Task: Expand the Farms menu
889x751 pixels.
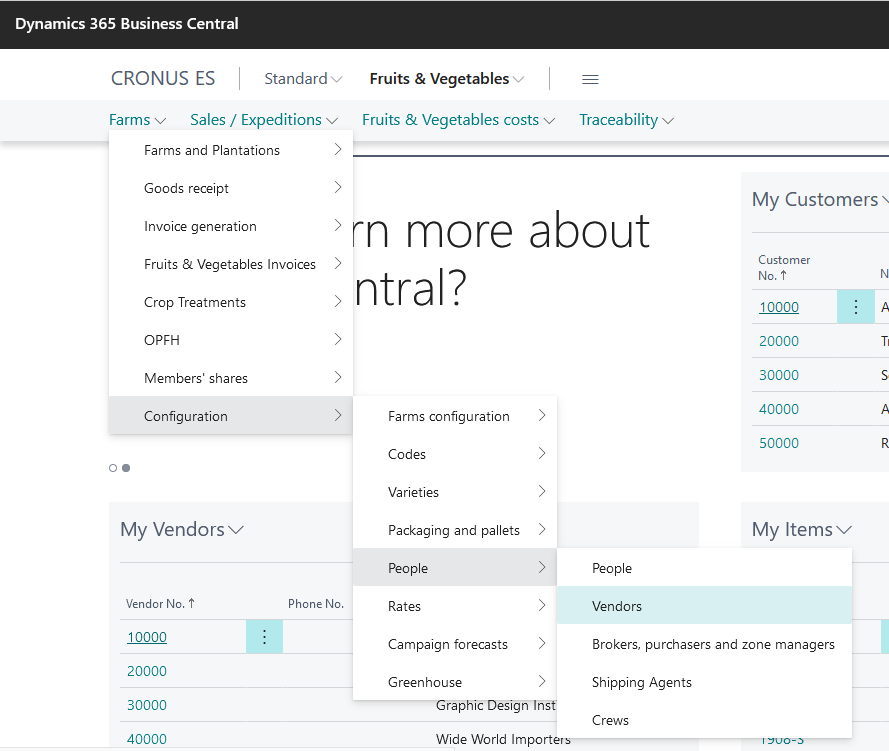Action: 137,120
